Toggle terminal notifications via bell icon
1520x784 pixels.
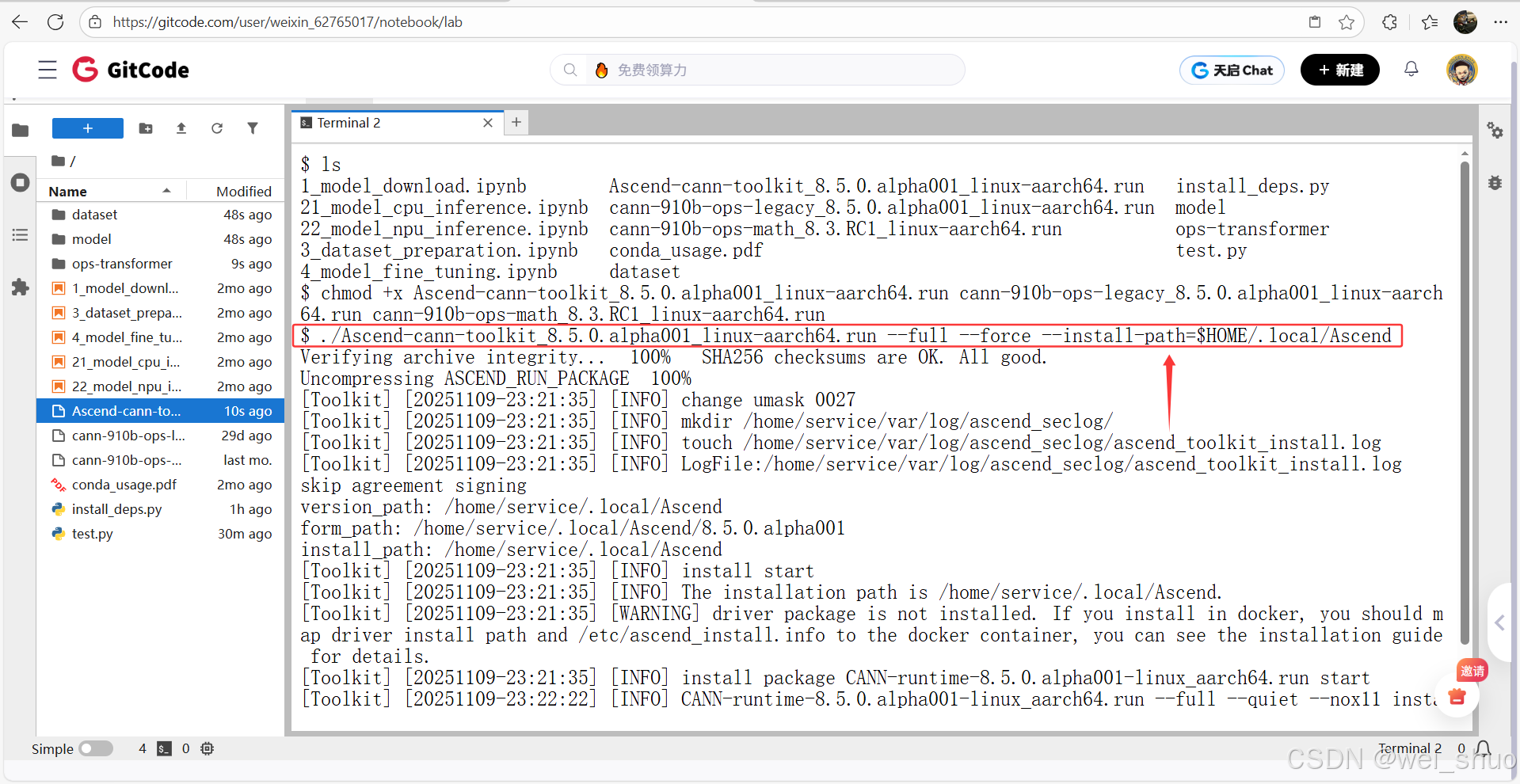1482,748
